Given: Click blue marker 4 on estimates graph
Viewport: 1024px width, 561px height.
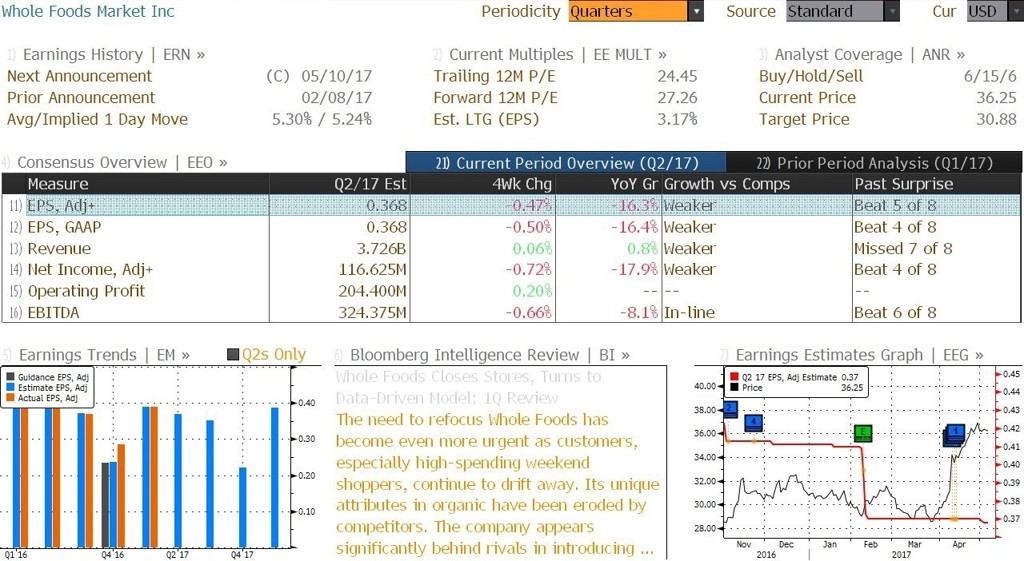Looking at the screenshot, I should tap(754, 422).
